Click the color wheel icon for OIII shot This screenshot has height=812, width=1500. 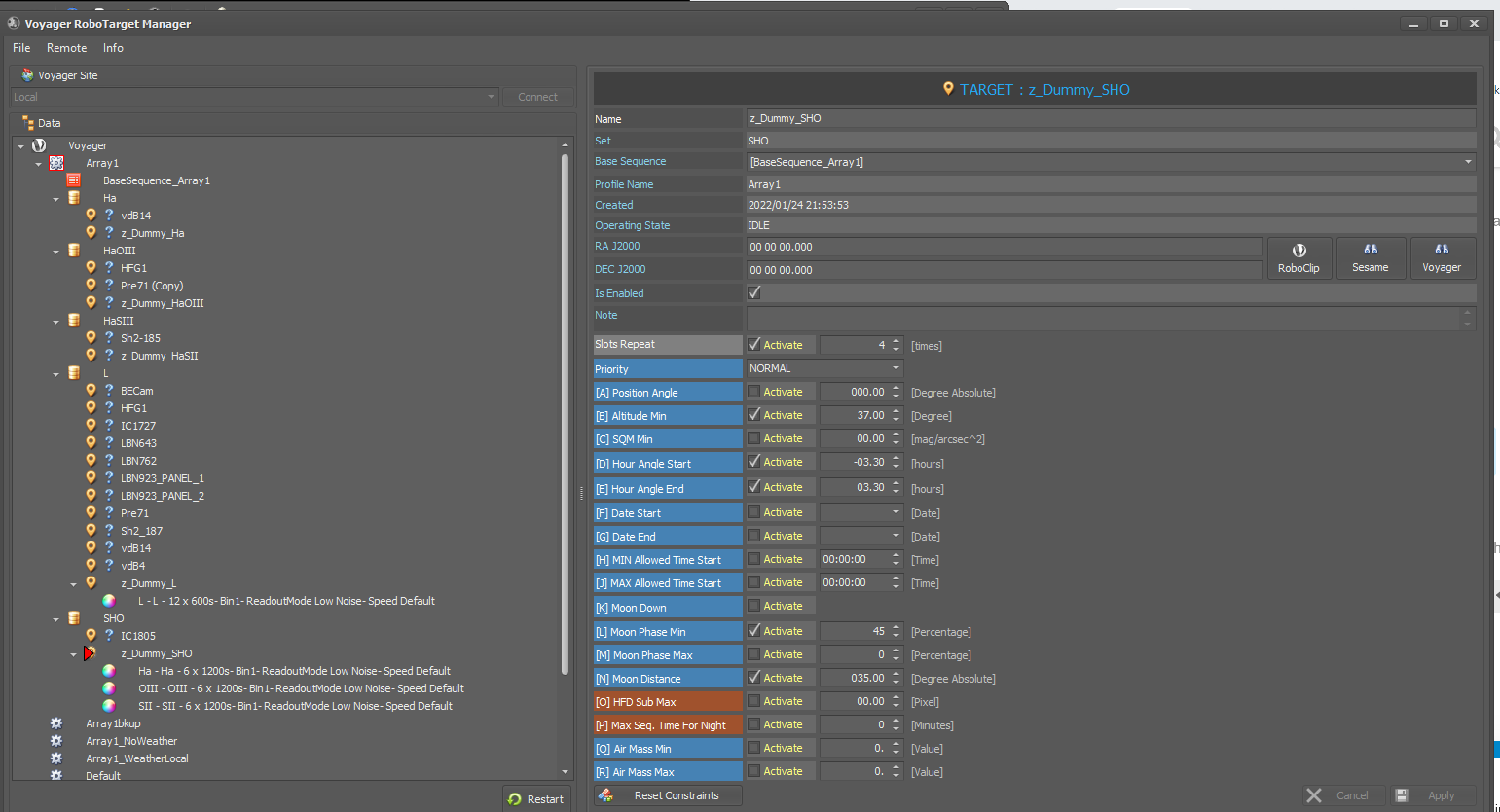[109, 688]
